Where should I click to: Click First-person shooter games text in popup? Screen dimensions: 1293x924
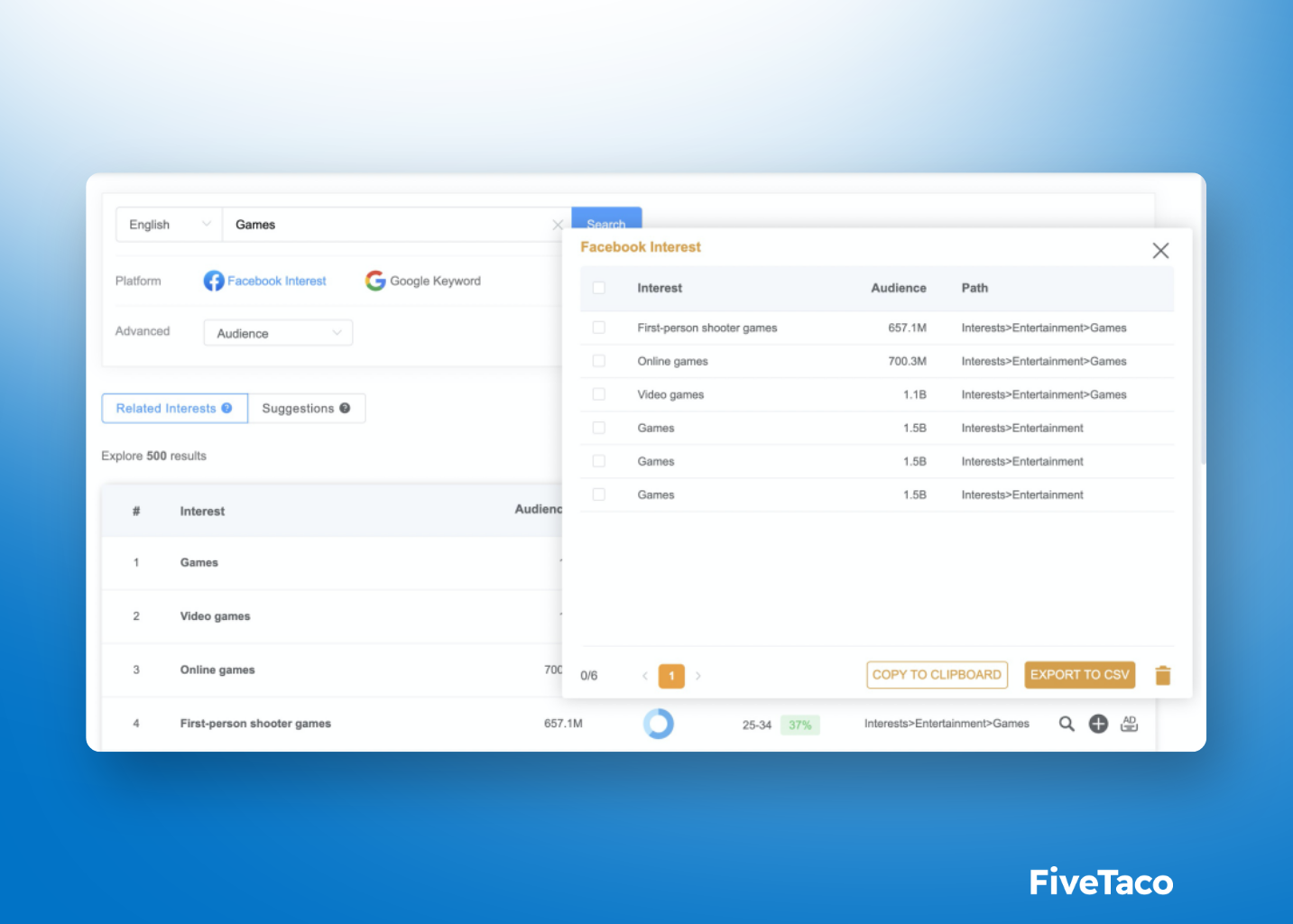point(707,328)
